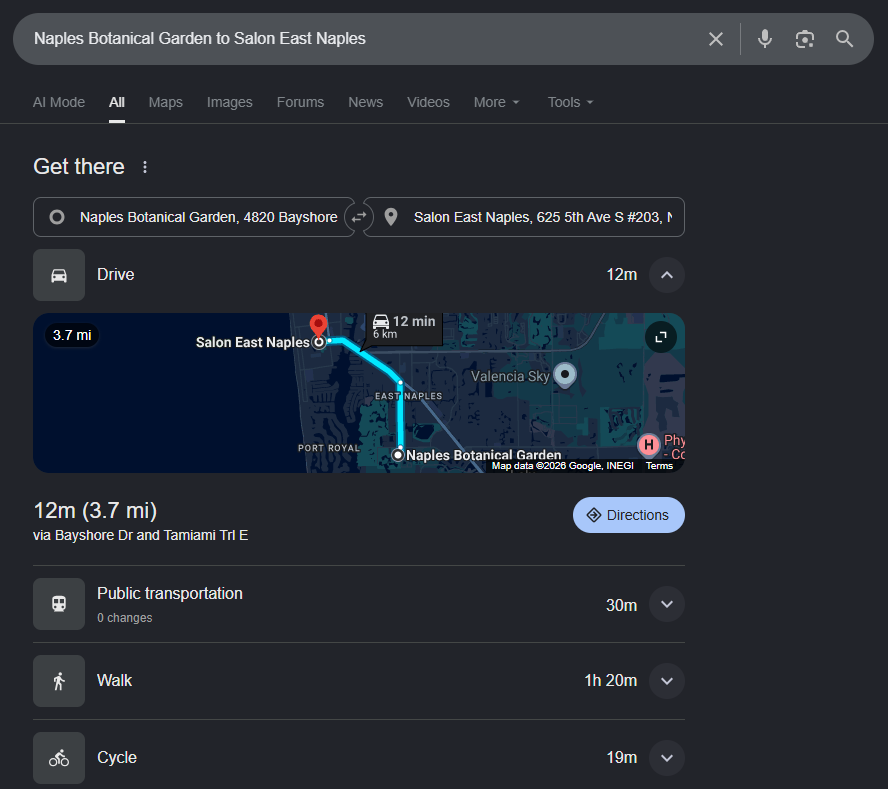Expand the Cycle route option
This screenshot has height=789, width=888.
667,758
